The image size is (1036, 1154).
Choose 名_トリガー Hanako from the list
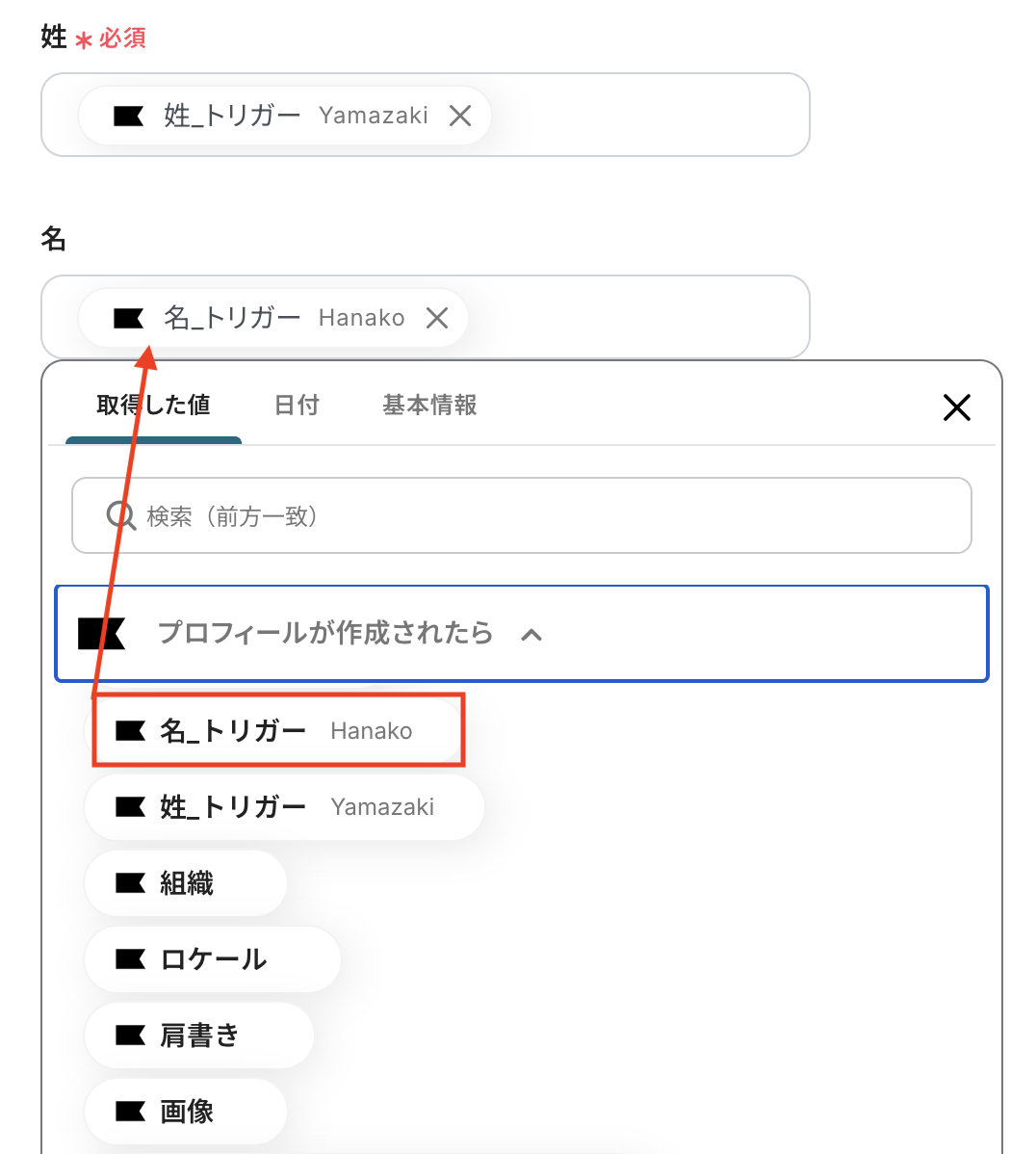[279, 731]
